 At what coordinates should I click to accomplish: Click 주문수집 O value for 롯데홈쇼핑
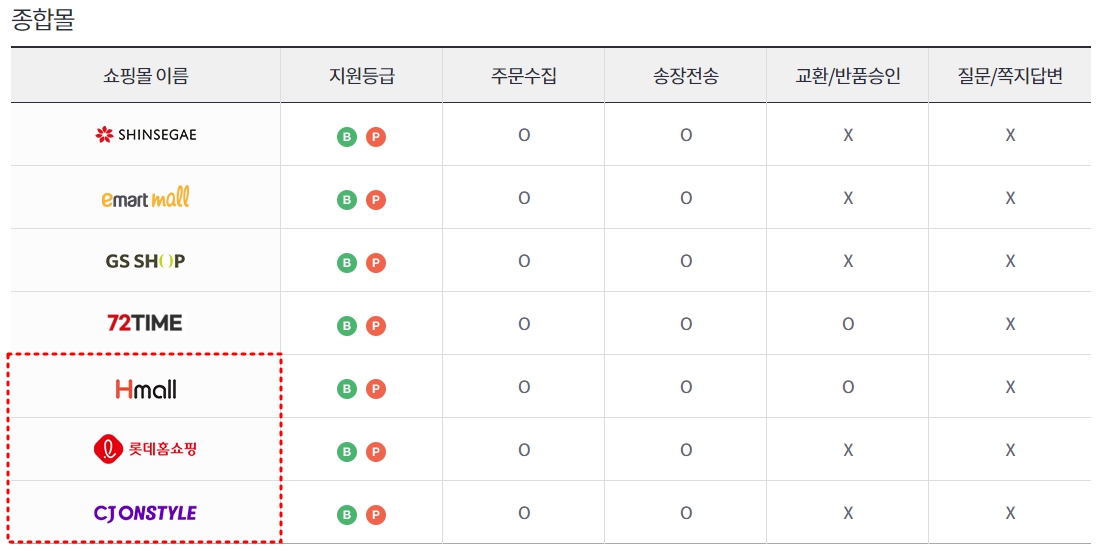pos(524,450)
